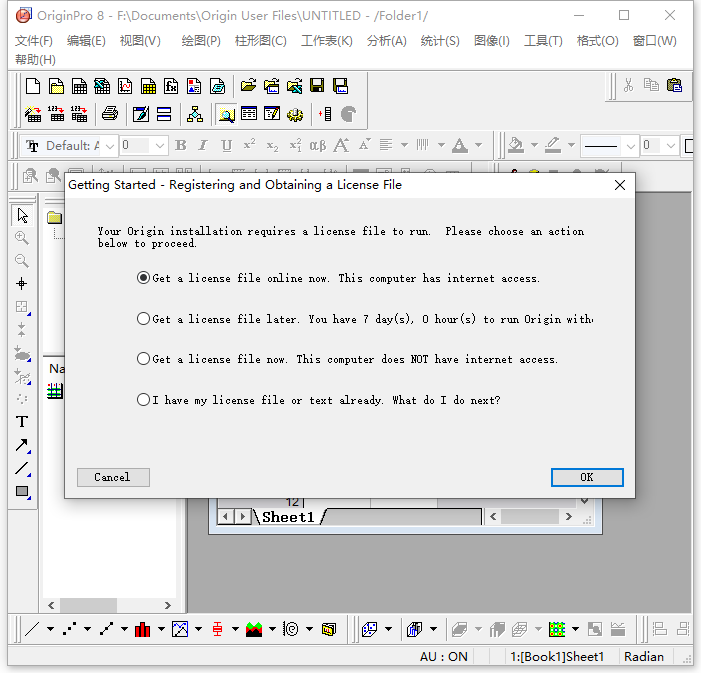Click the font color A swatch
This screenshot has width=701, height=673.
coord(460,145)
